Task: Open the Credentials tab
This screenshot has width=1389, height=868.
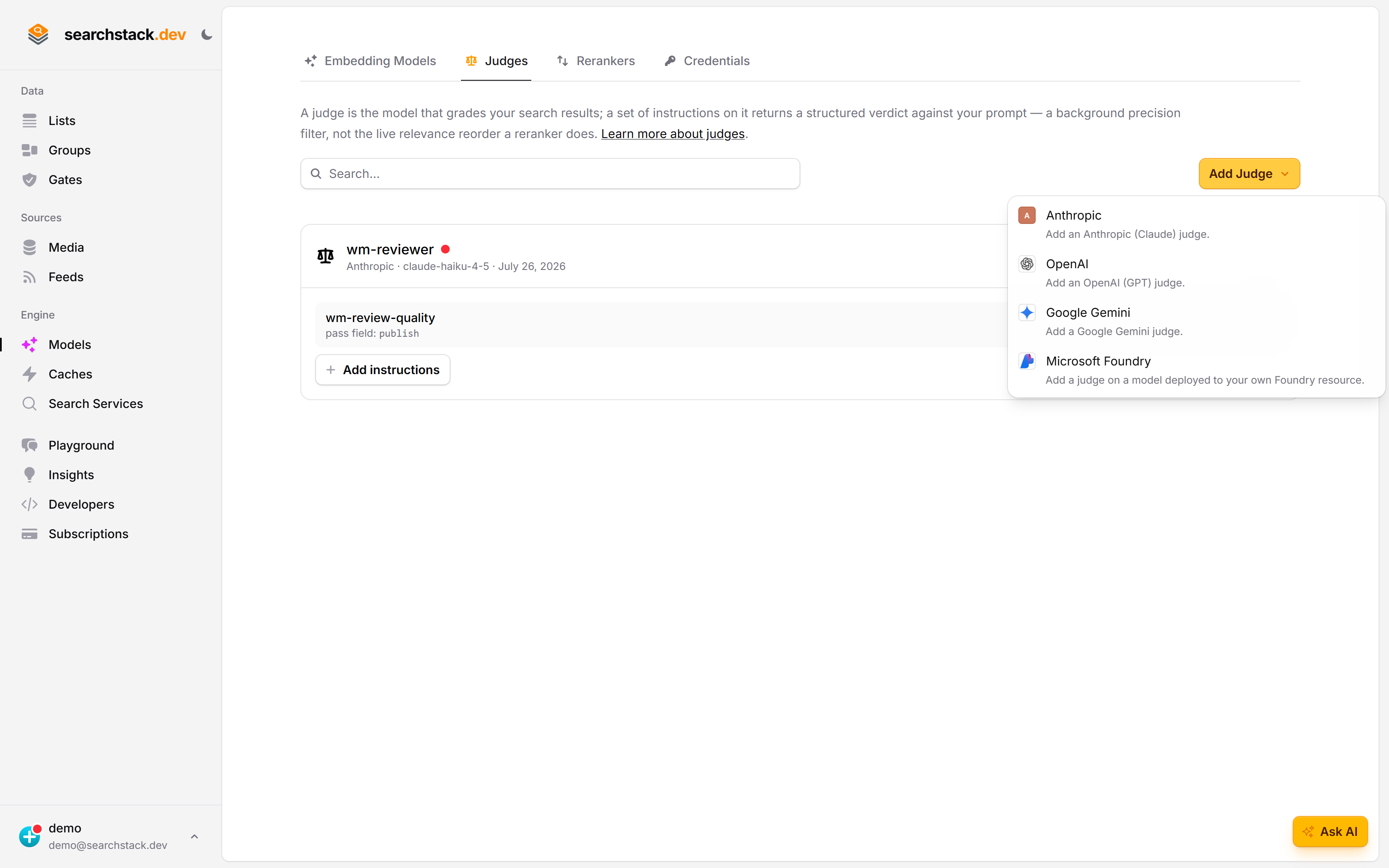Action: 707,61
